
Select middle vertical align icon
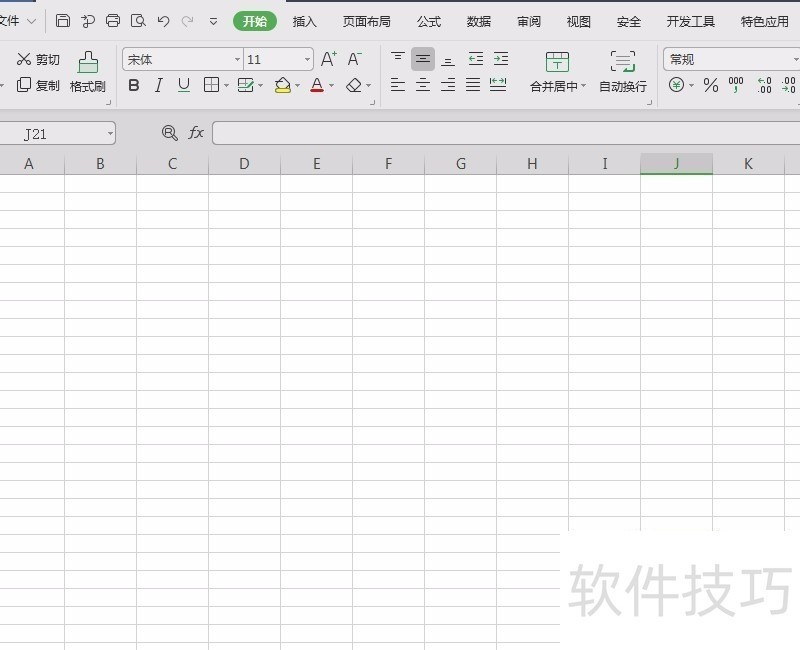click(423, 59)
